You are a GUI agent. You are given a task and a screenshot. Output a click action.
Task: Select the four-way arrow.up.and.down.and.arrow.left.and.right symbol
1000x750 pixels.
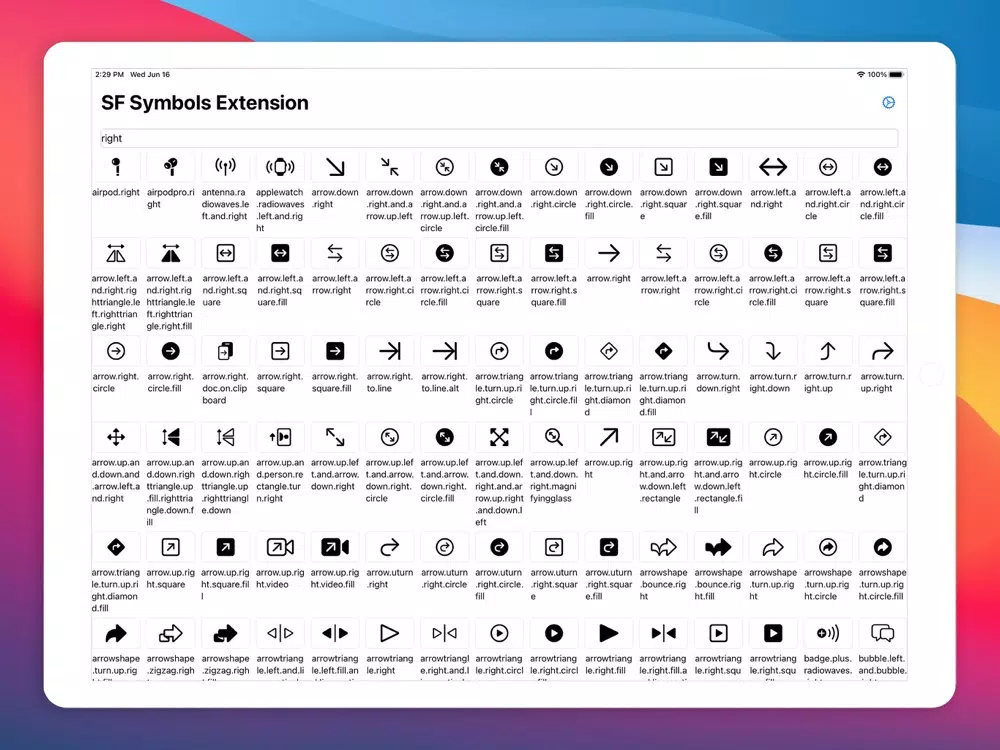(116, 438)
